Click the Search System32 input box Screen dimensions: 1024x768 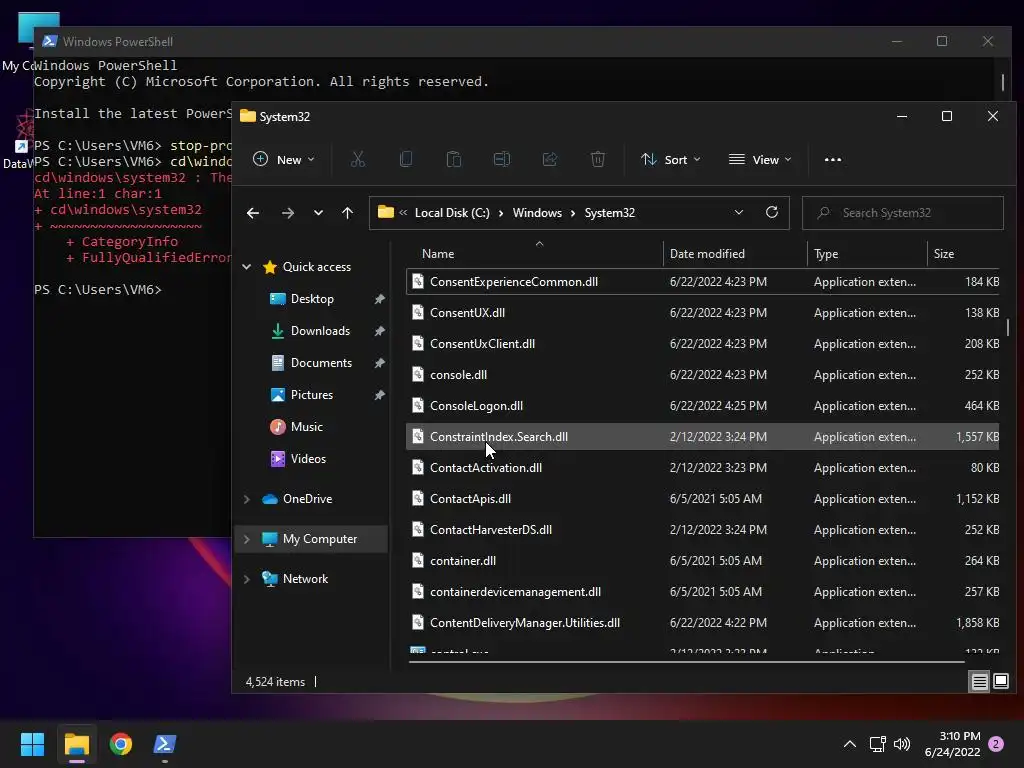tap(903, 213)
